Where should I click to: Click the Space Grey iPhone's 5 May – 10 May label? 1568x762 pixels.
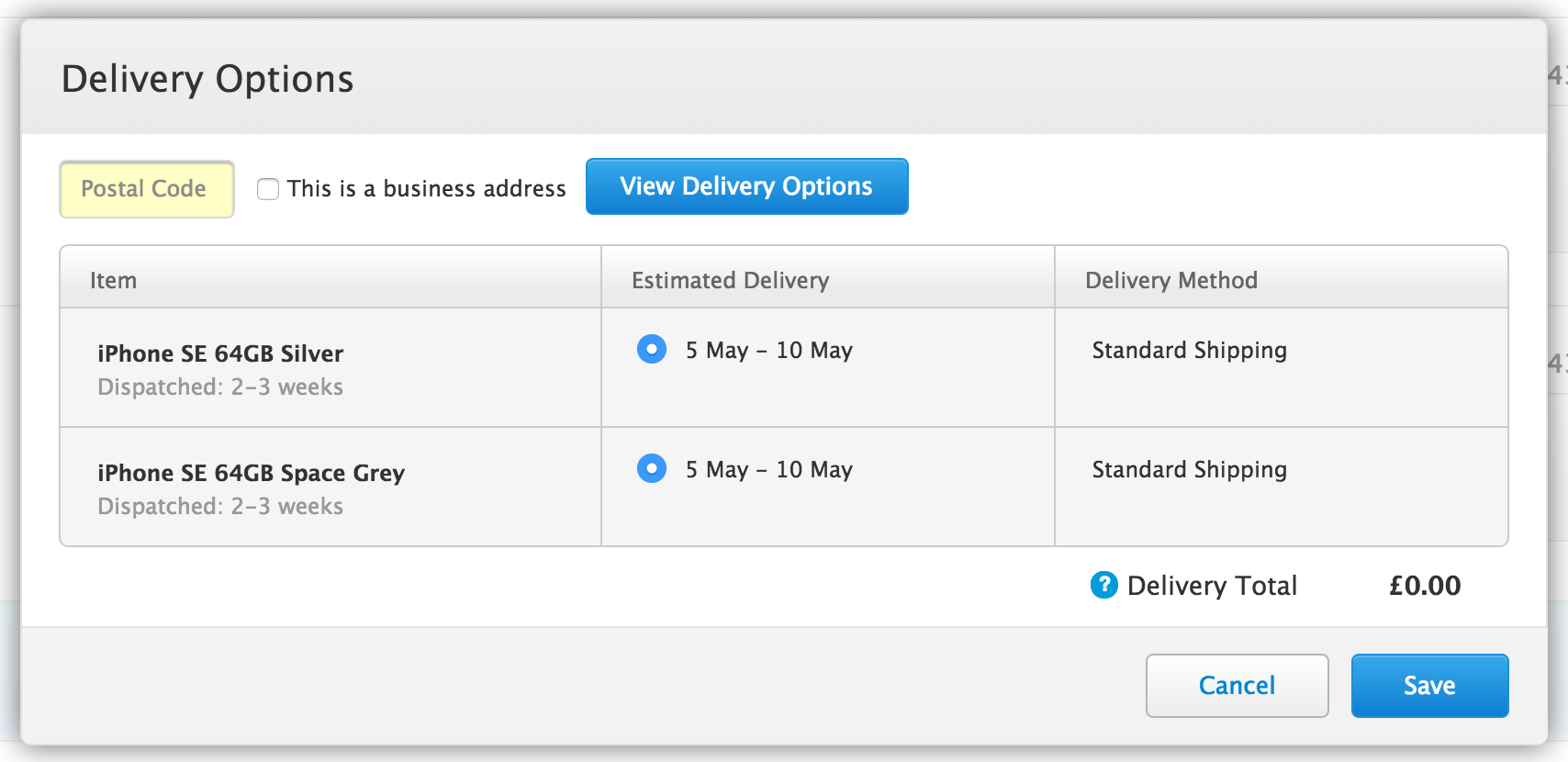point(769,469)
